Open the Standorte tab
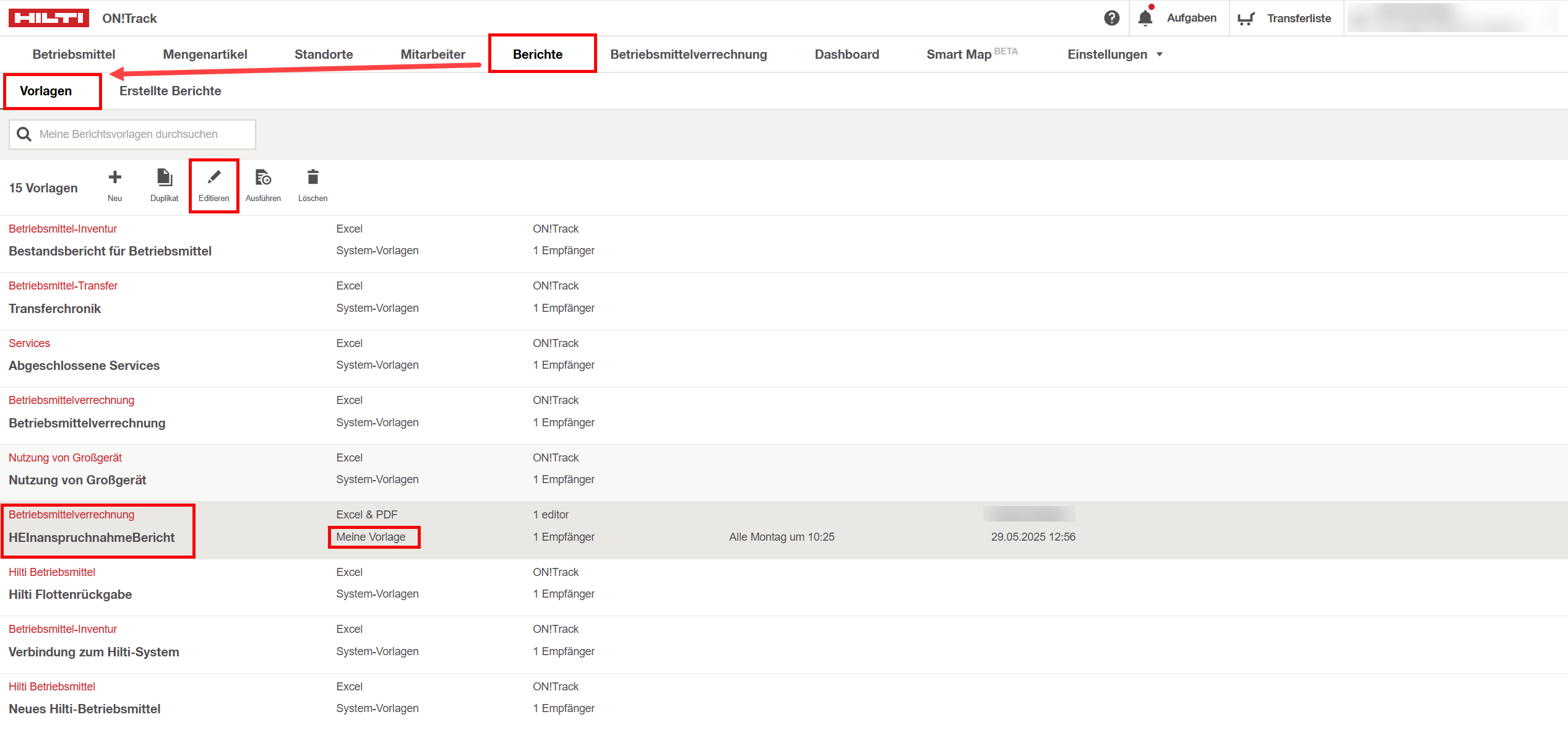The image size is (1568, 730). 324,54
